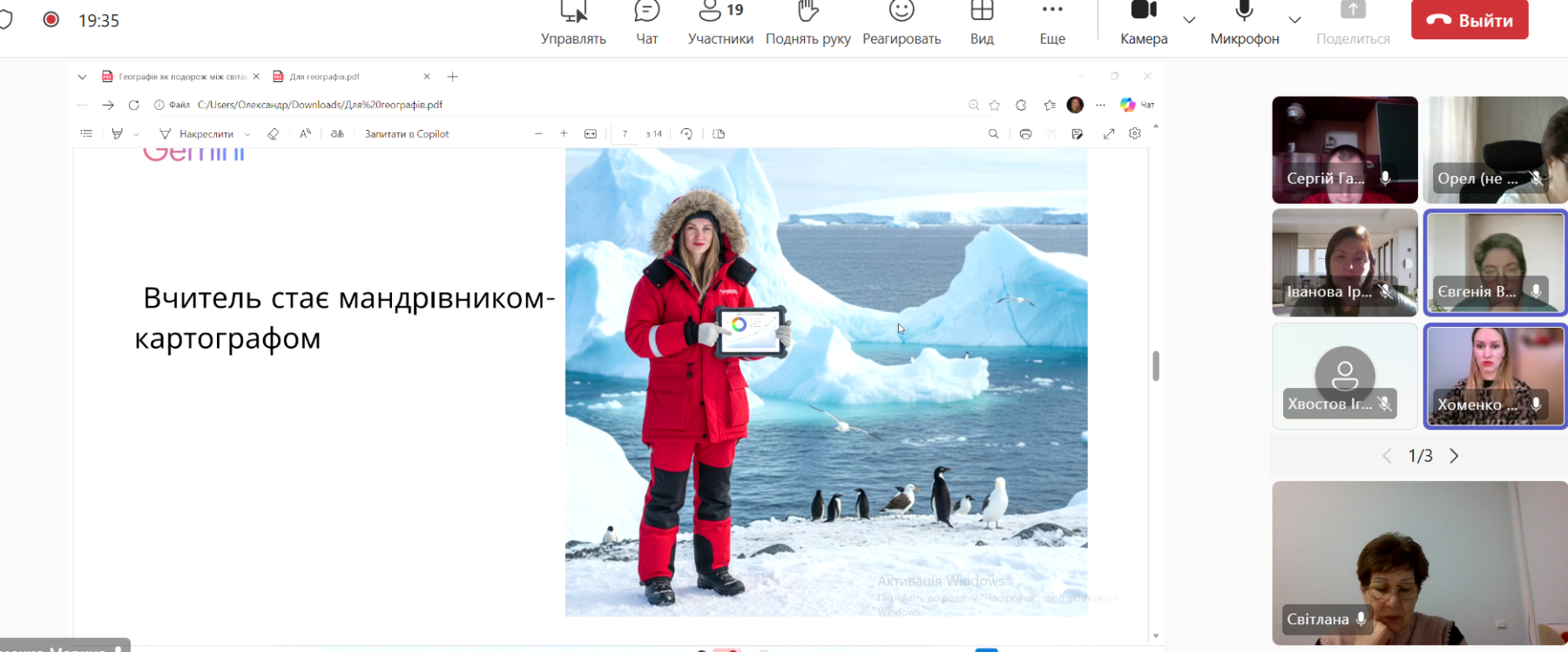Open the More (Еще) options menu
The width and height of the screenshot is (1568, 652).
click(1052, 23)
